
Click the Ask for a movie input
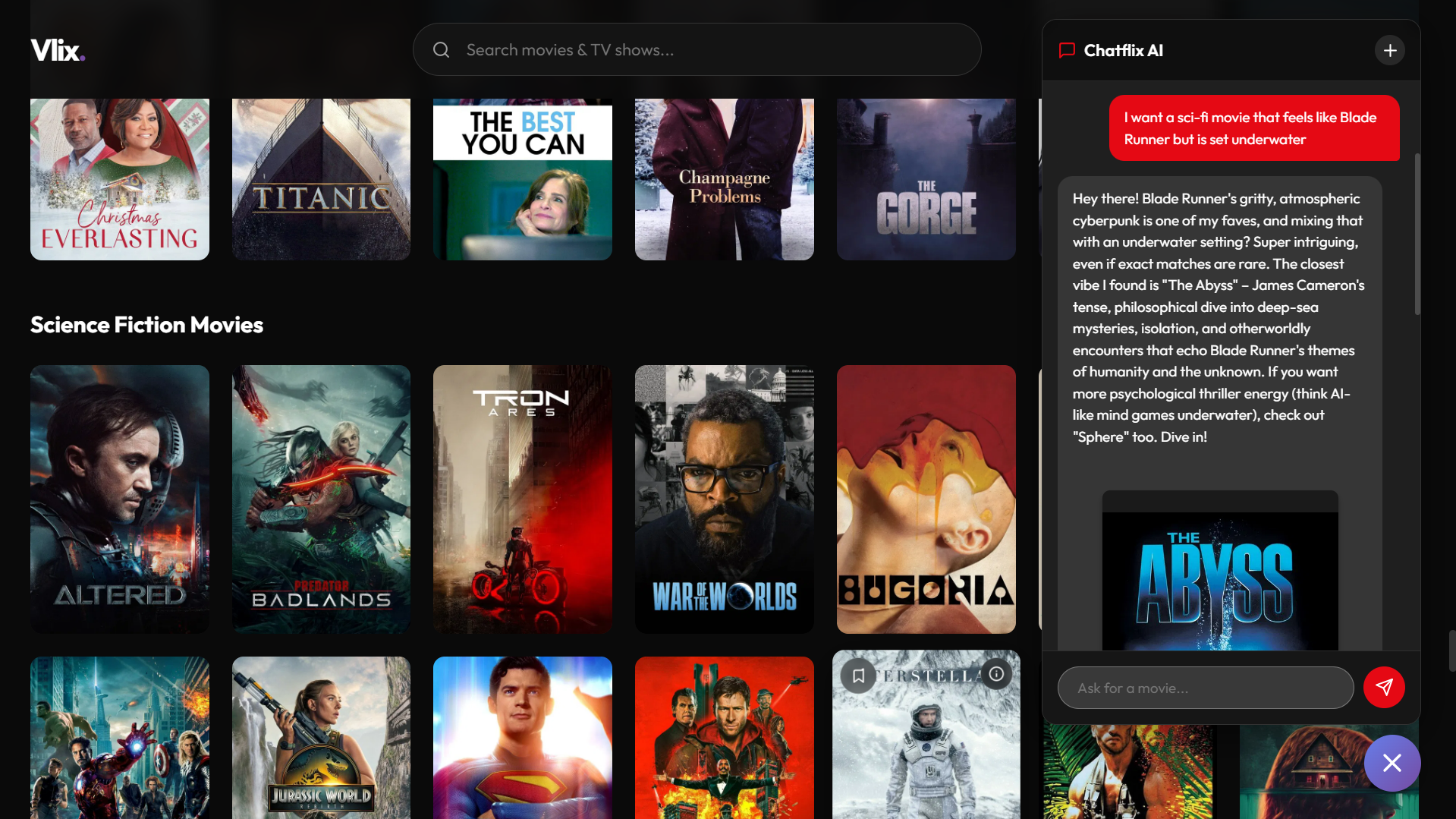[1205, 687]
